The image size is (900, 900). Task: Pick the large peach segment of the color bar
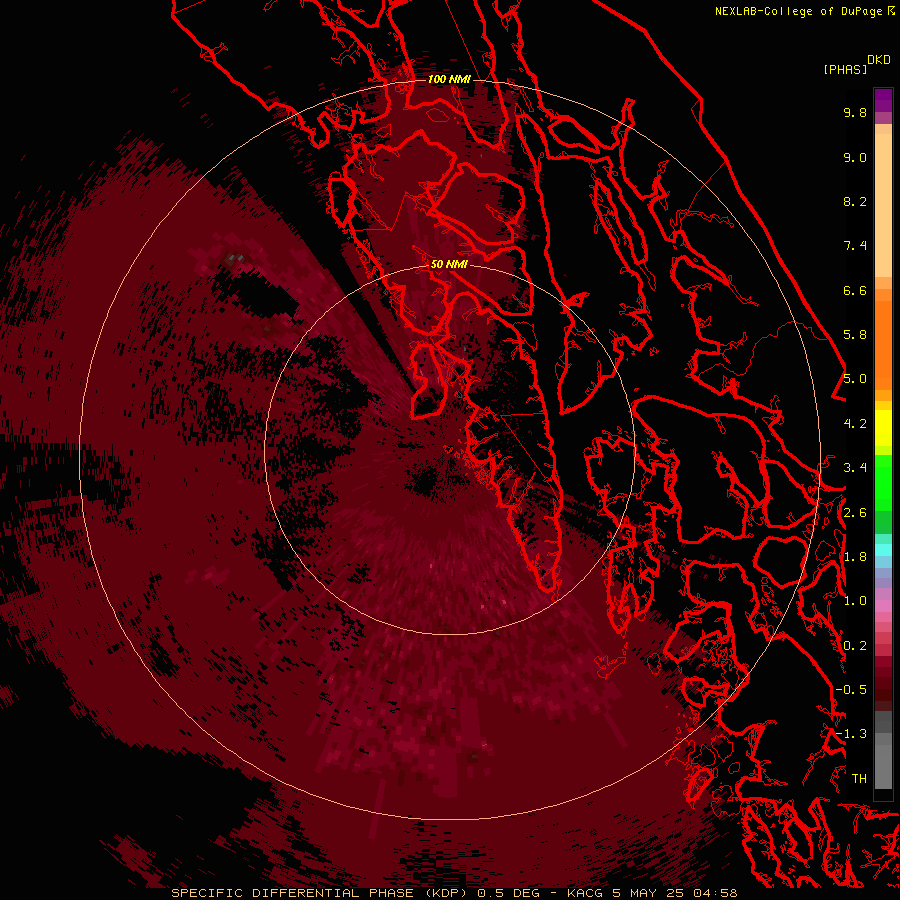883,205
